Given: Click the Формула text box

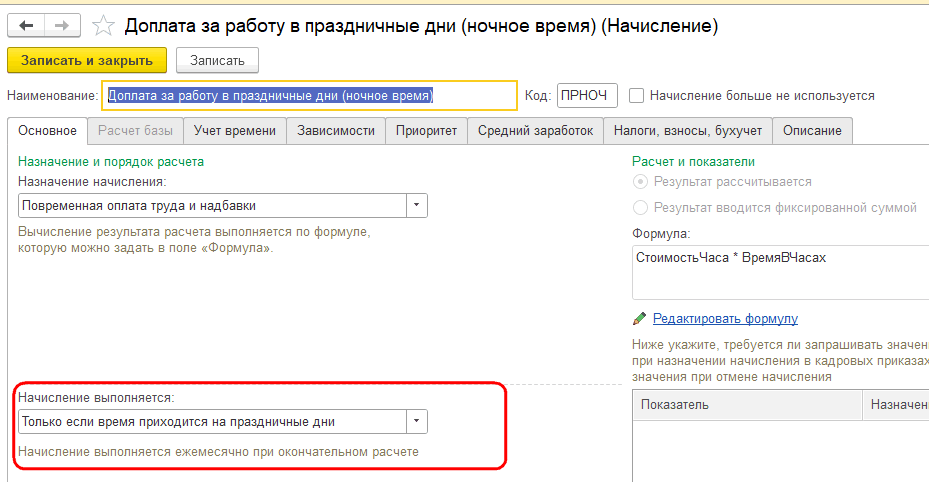Looking at the screenshot, I should 780,273.
